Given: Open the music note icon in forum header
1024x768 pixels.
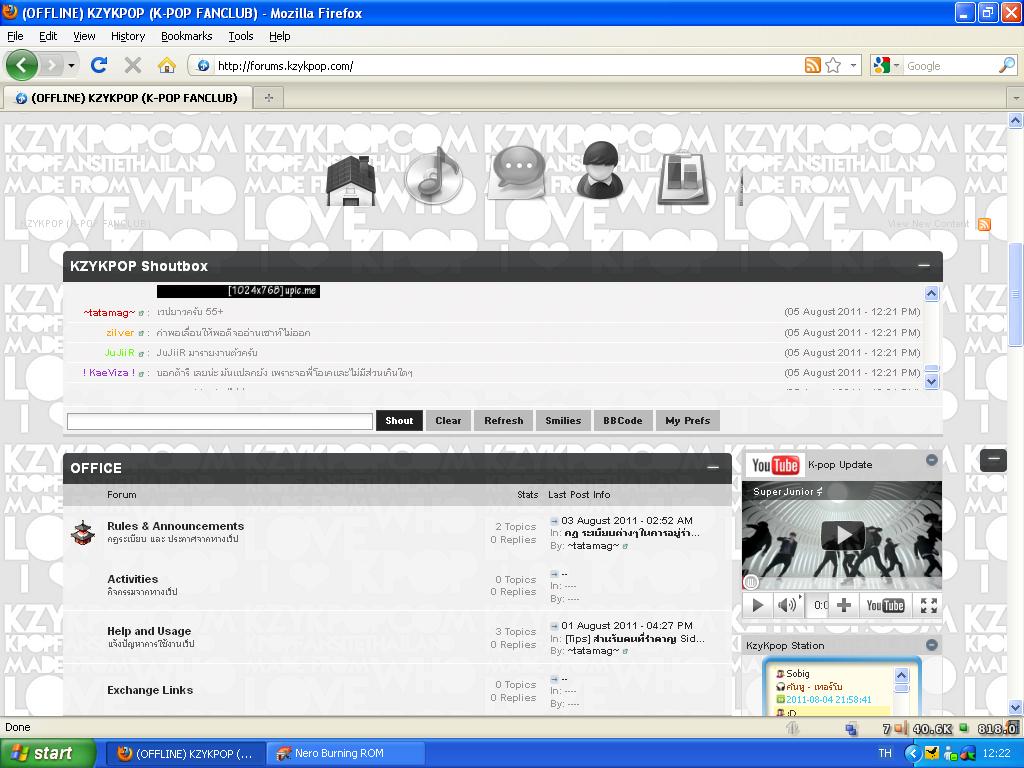Looking at the screenshot, I should pyautogui.click(x=434, y=176).
